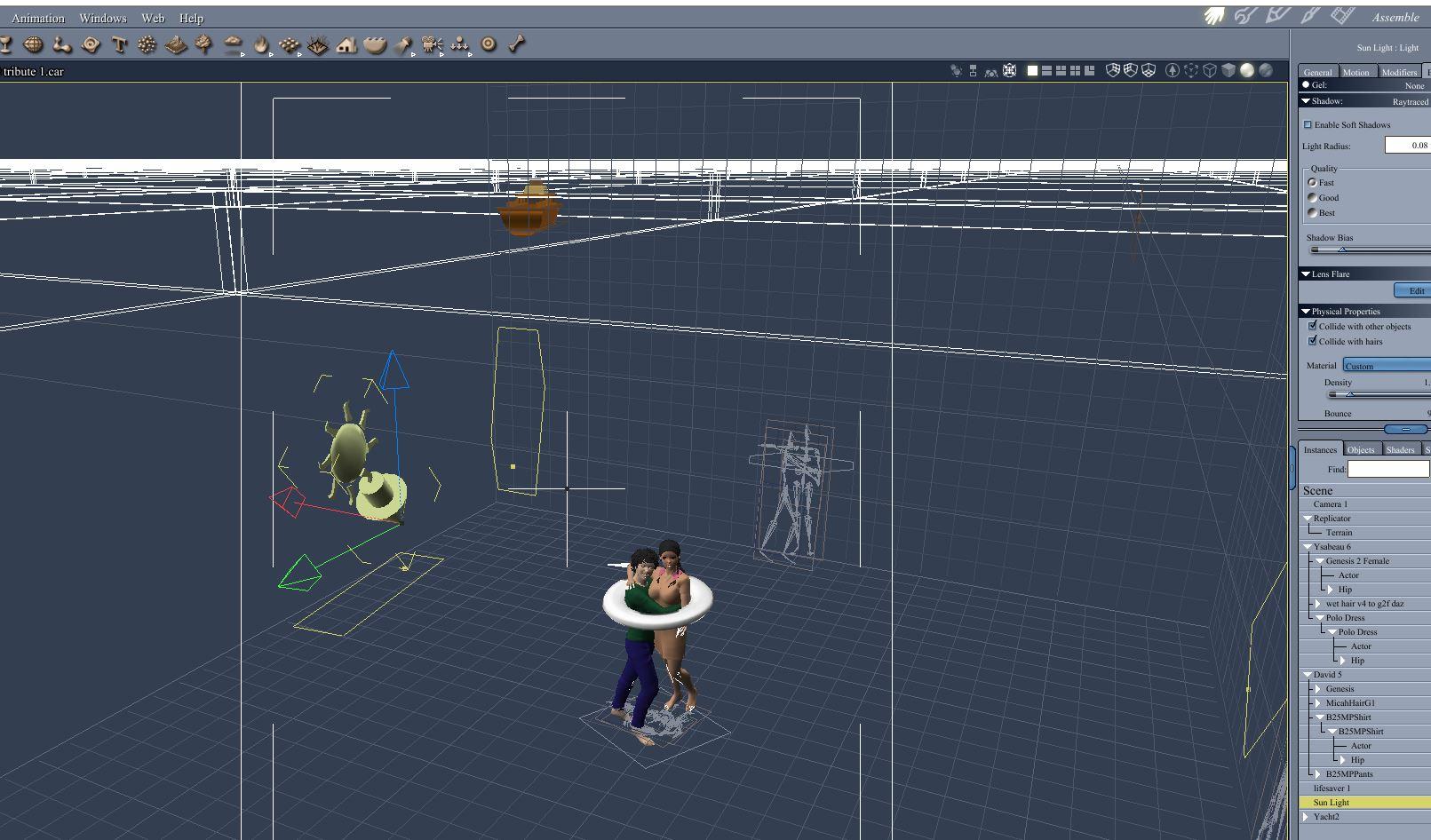Expand the B25MPPants node
The height and width of the screenshot is (840, 1431).
(x=1319, y=774)
